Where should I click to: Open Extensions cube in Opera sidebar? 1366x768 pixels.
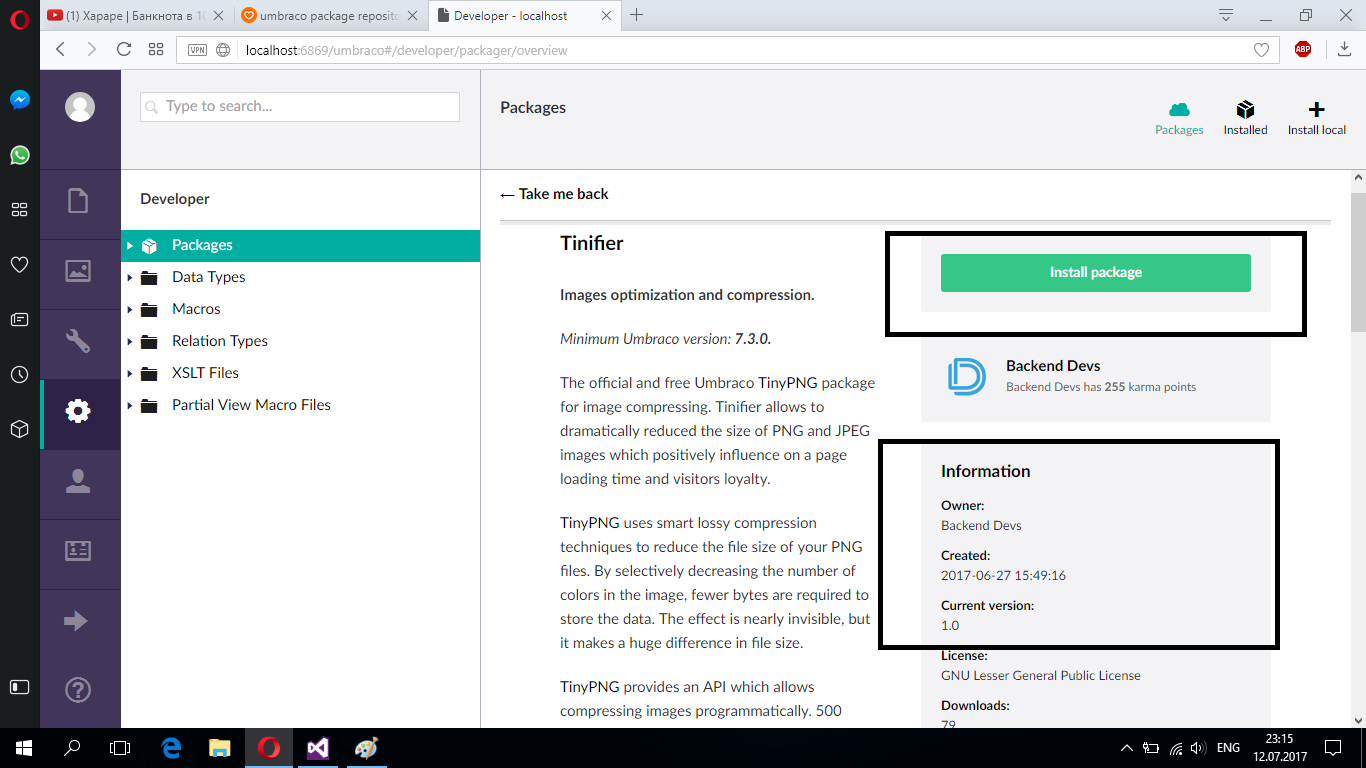click(19, 429)
